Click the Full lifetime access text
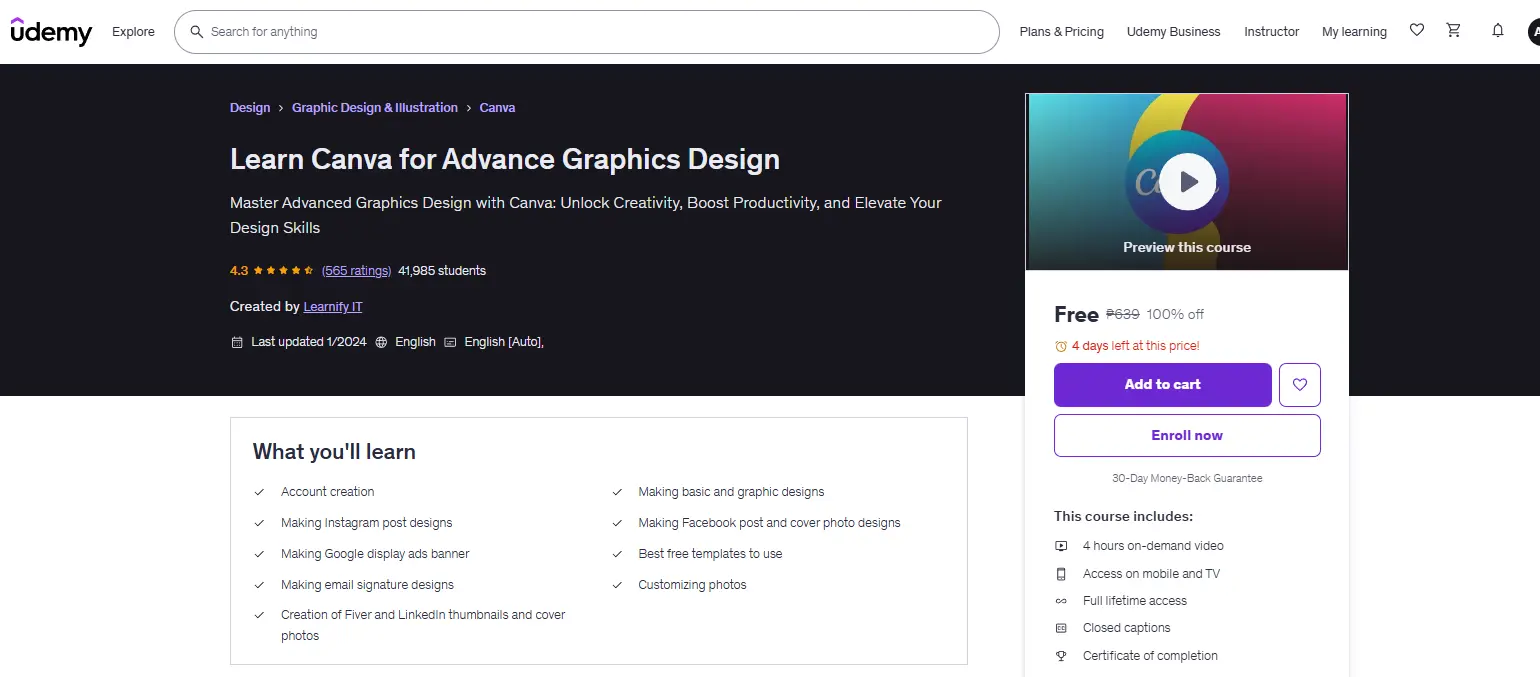 1135,601
